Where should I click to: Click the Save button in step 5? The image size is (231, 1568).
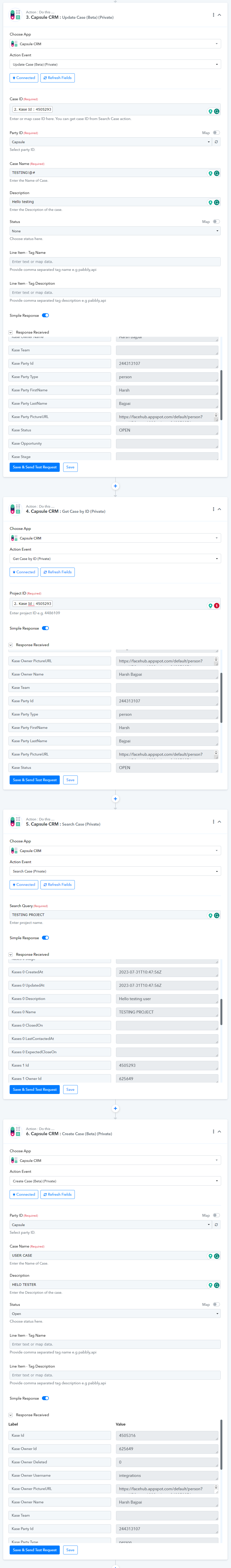click(x=71, y=1090)
